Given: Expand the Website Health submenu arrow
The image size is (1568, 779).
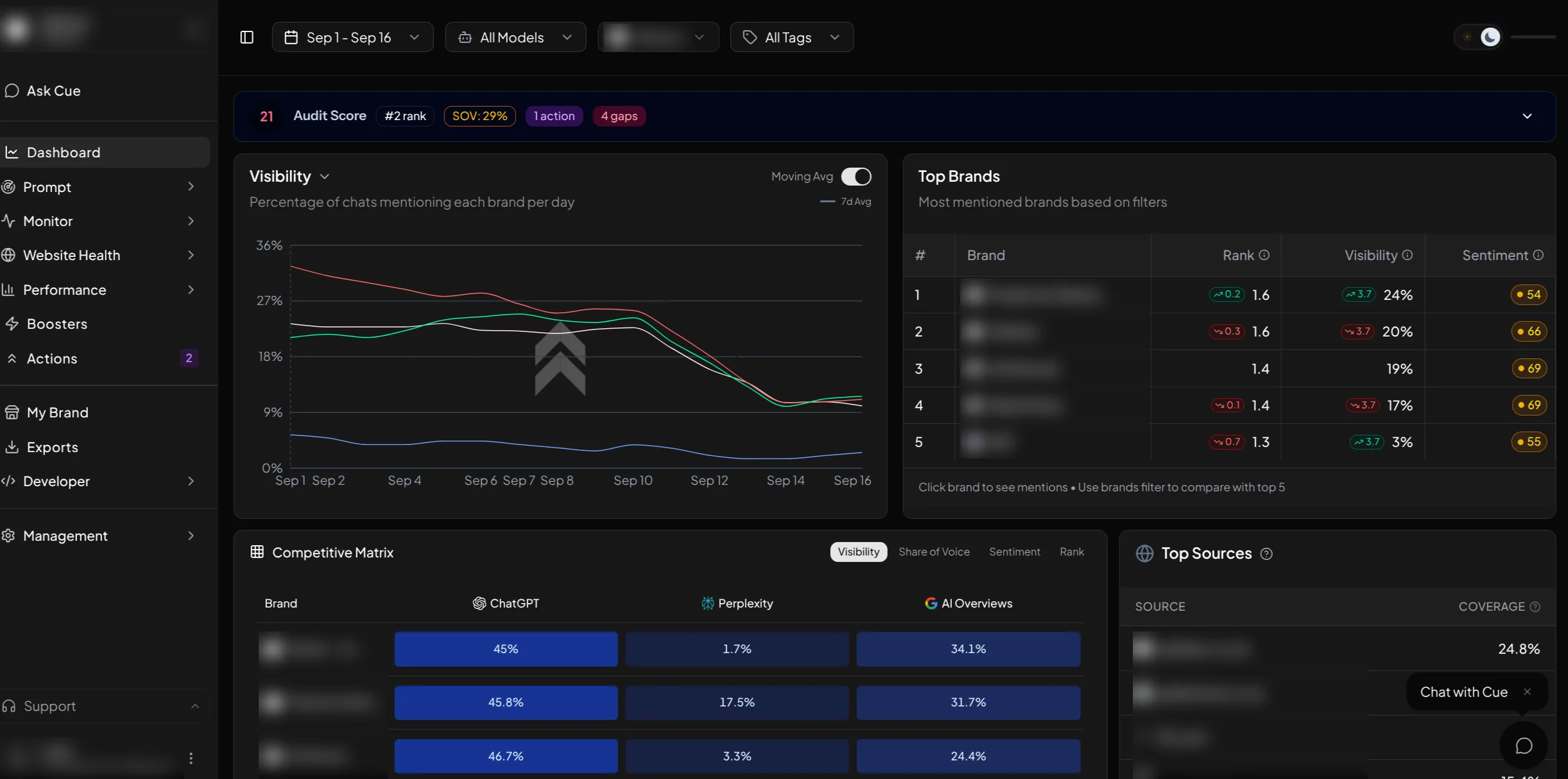Looking at the screenshot, I should point(191,255).
